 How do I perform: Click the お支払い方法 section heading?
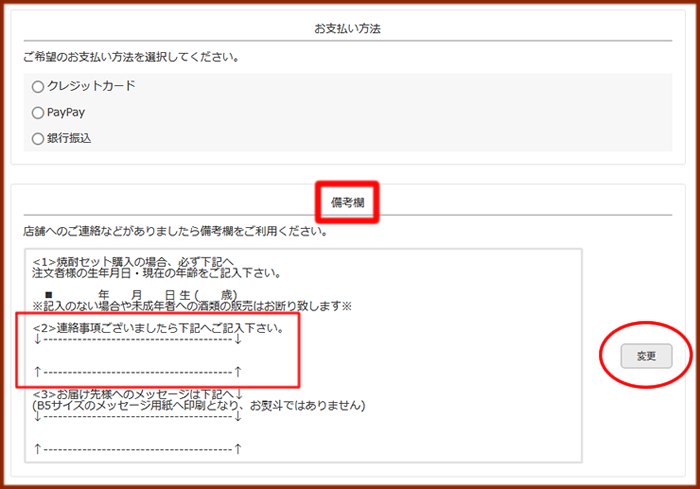(347, 28)
